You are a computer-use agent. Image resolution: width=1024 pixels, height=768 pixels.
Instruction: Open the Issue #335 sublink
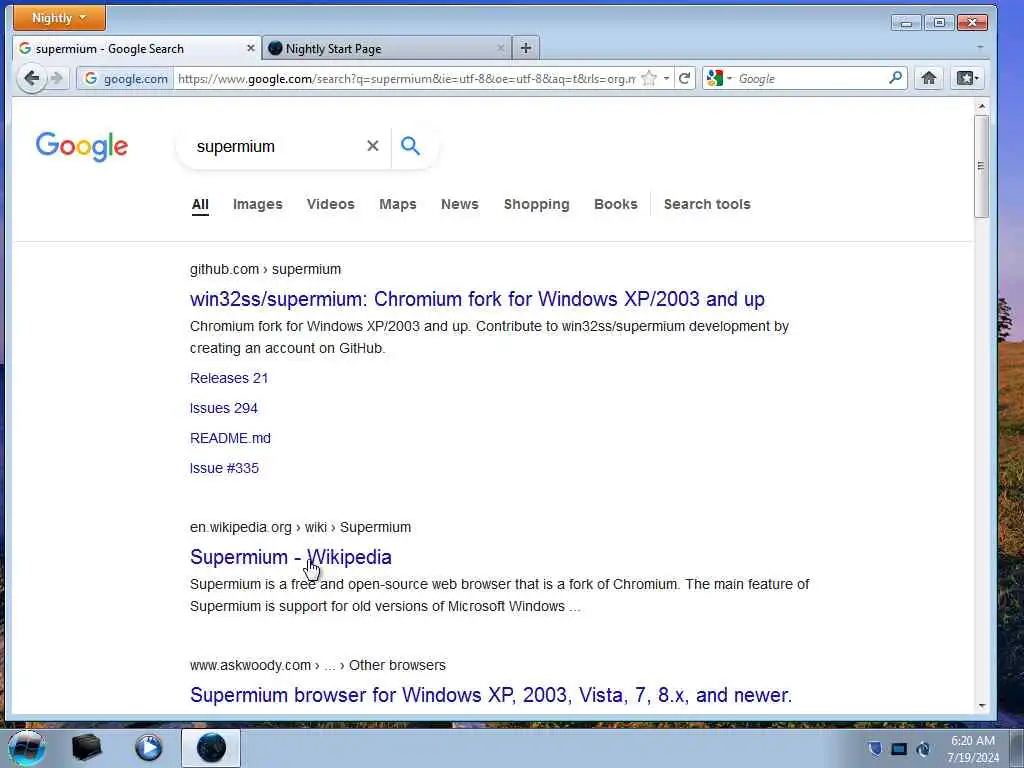pos(224,468)
